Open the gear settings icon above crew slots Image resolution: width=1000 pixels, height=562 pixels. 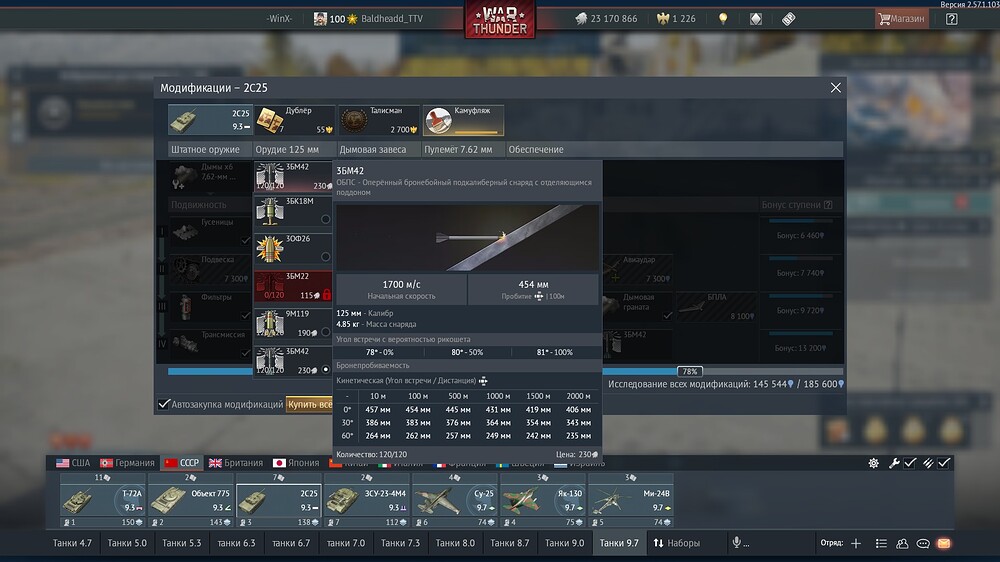pos(873,463)
